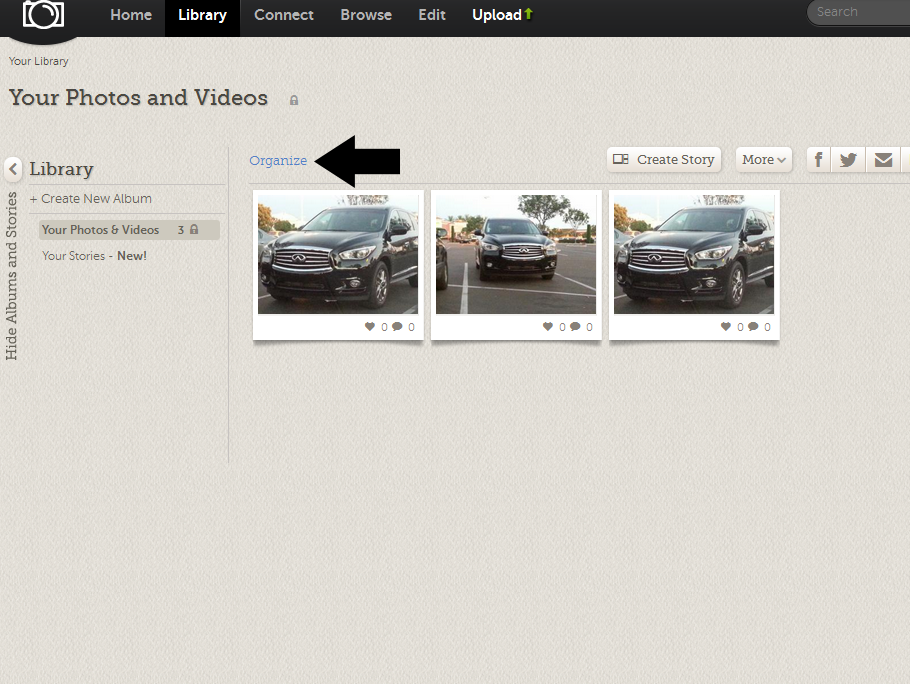Like the first car photo heart icon
Viewport: 910px width, 684px height.
click(x=370, y=327)
